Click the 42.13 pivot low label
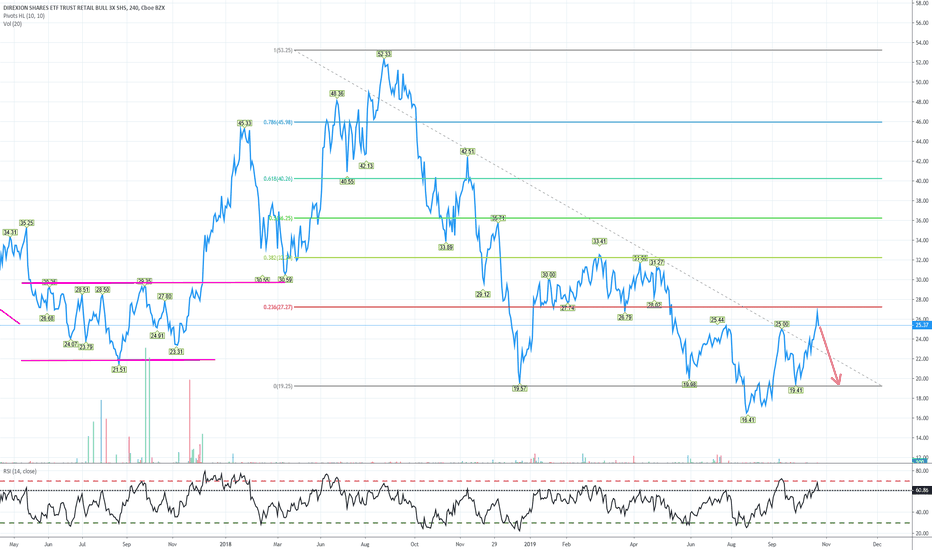 click(366, 166)
